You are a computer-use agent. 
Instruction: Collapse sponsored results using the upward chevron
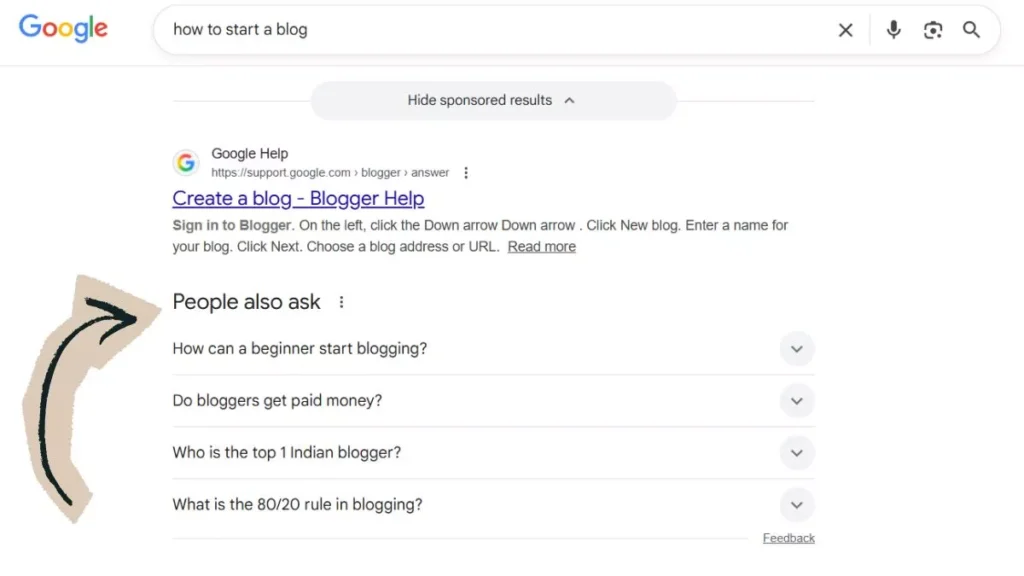[569, 100]
